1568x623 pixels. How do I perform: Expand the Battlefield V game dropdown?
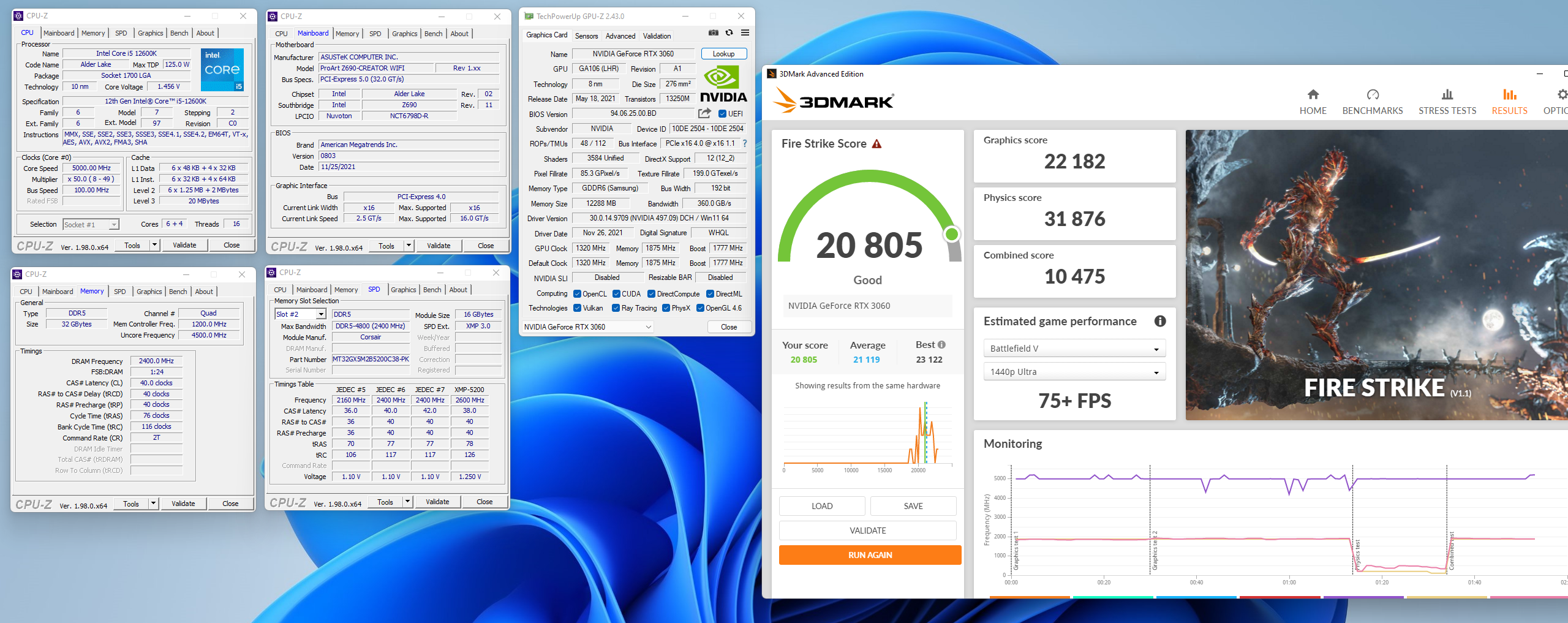point(1074,349)
